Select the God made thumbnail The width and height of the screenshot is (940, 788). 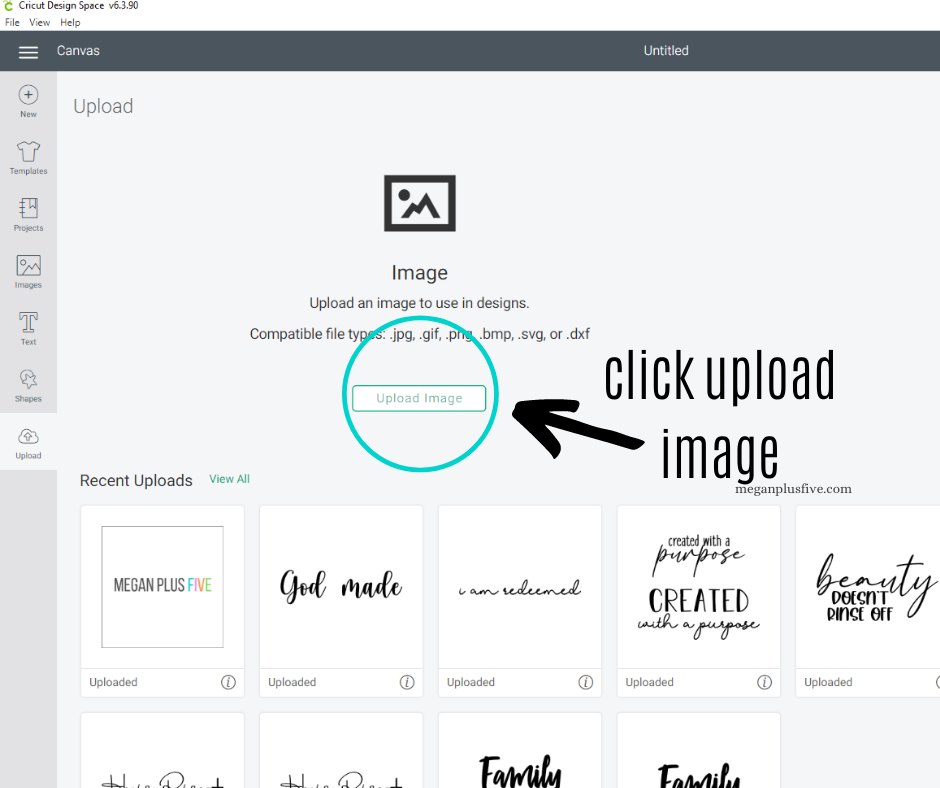tap(341, 587)
